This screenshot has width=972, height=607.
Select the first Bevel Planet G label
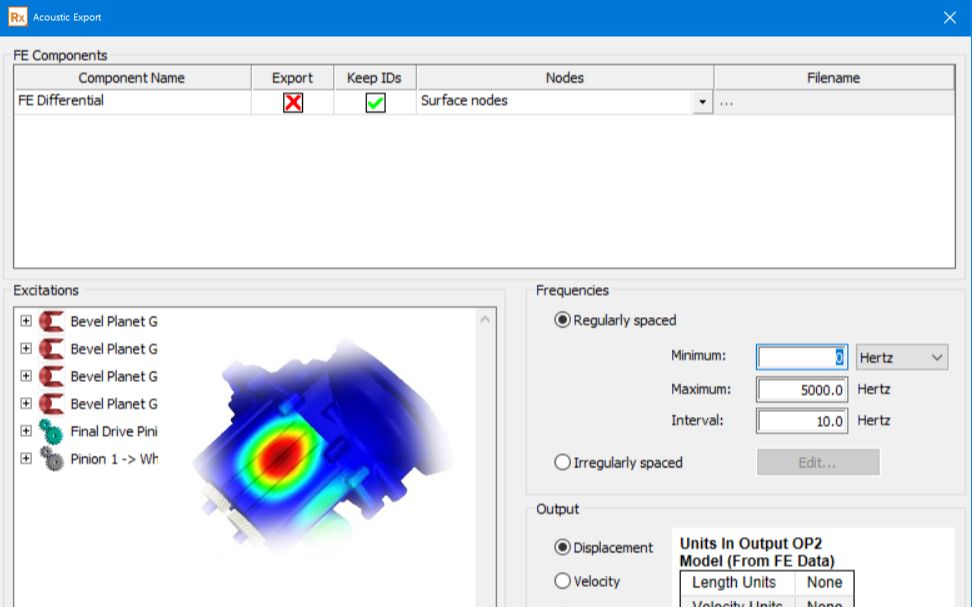114,321
